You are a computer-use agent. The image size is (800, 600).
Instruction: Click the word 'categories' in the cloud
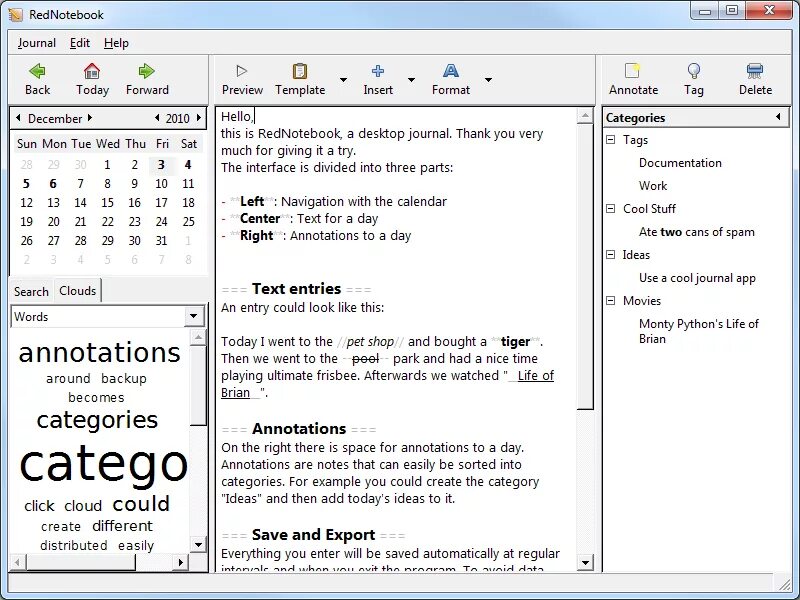pos(97,420)
